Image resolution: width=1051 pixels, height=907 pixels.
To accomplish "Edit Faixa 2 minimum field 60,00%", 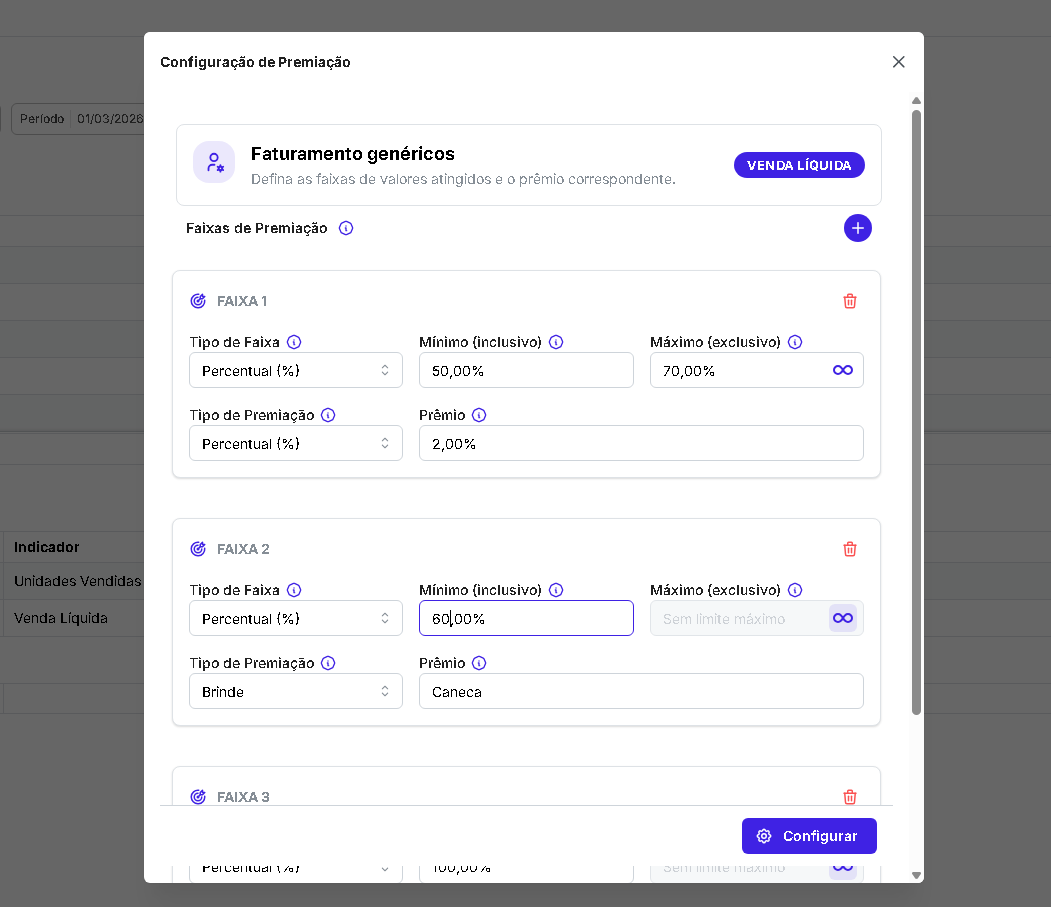I will click(526, 618).
